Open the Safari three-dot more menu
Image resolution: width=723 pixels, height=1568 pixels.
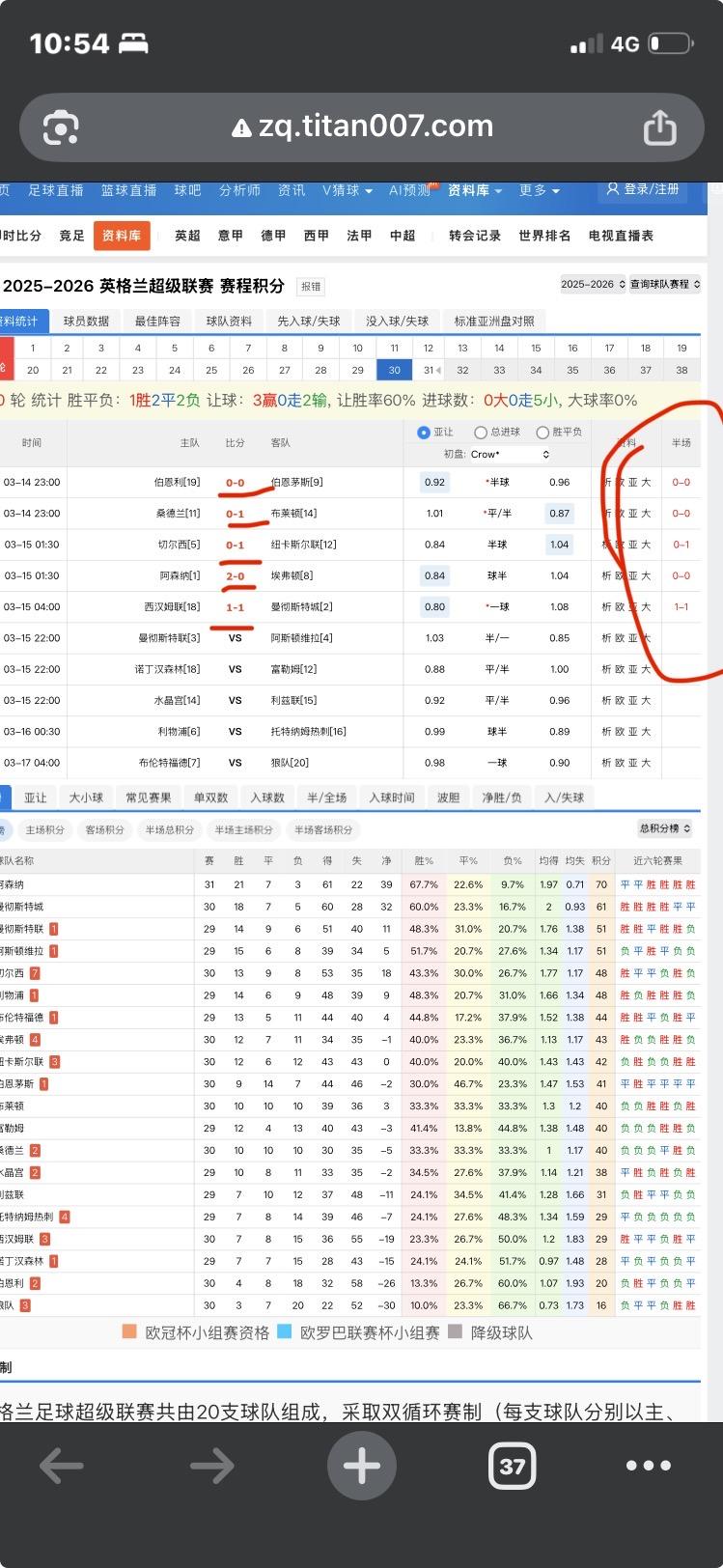649,1466
